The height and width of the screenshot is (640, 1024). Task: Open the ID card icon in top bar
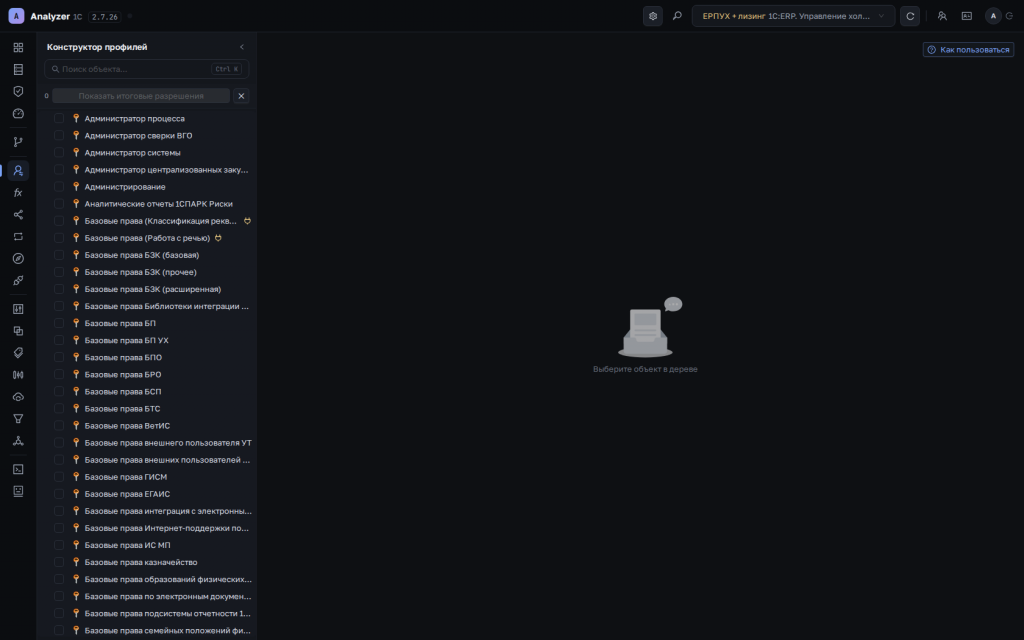click(967, 16)
